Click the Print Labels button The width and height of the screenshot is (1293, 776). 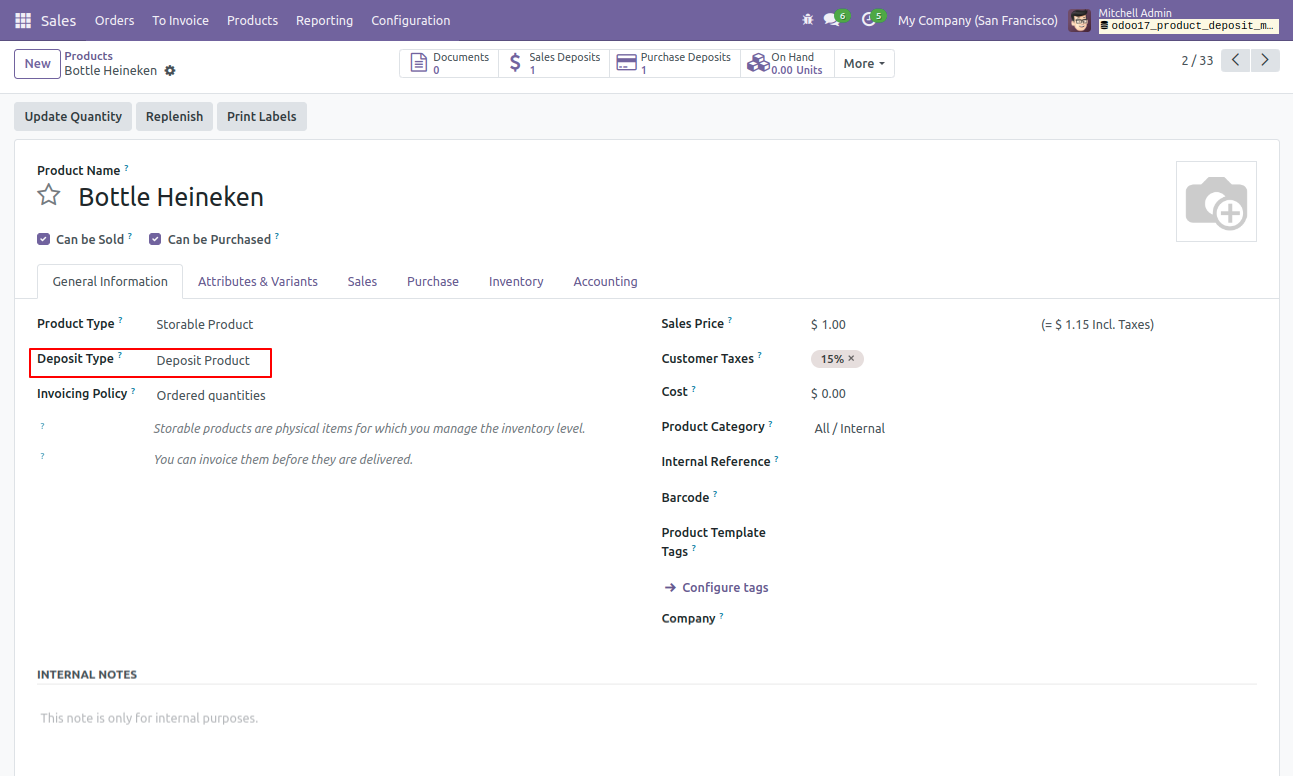click(262, 116)
